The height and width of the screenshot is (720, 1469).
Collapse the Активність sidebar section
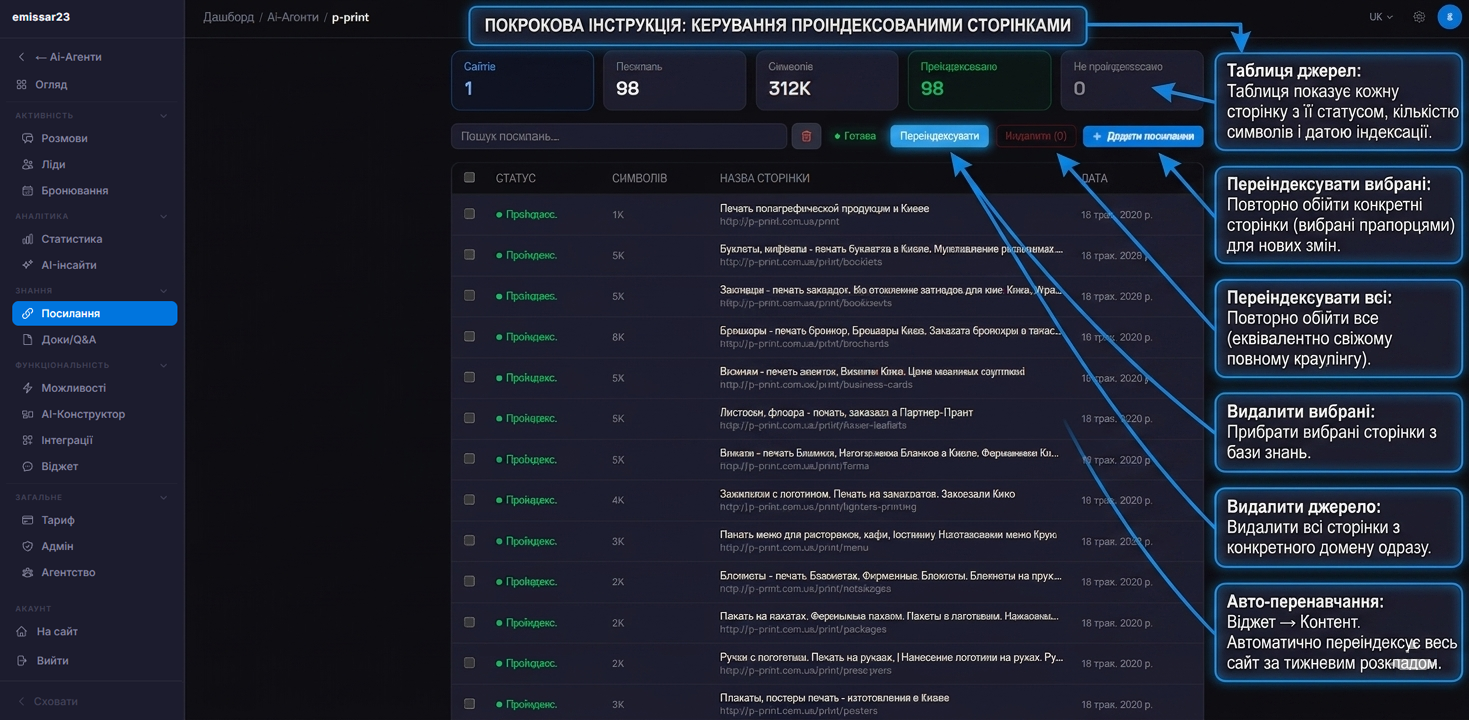pyautogui.click(x=164, y=116)
